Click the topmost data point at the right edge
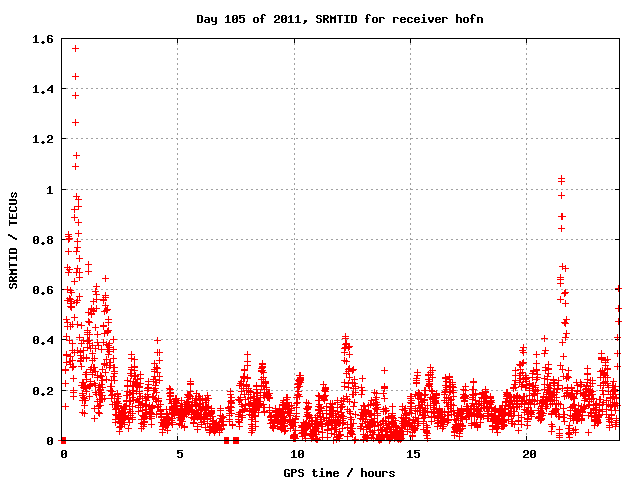The image size is (640, 480). (x=618, y=288)
